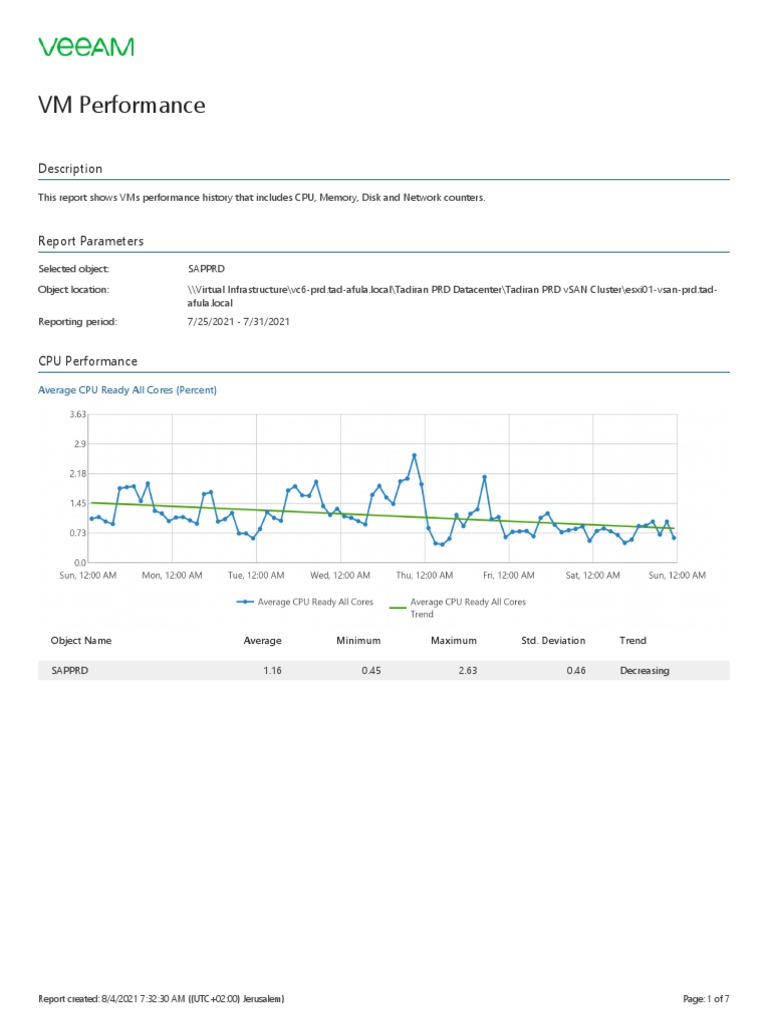This screenshot has width=768, height=1024.
Task: Click the Average column header
Action: pos(263,641)
